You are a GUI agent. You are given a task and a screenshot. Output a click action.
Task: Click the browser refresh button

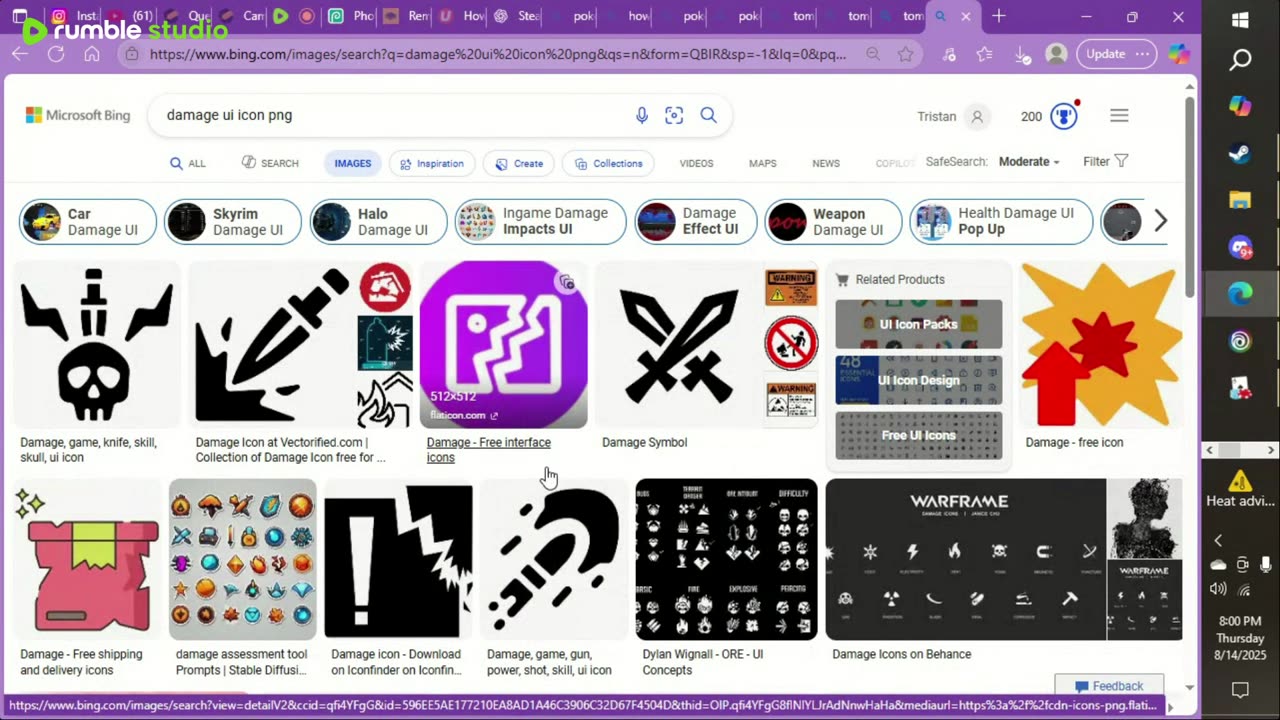click(x=56, y=54)
